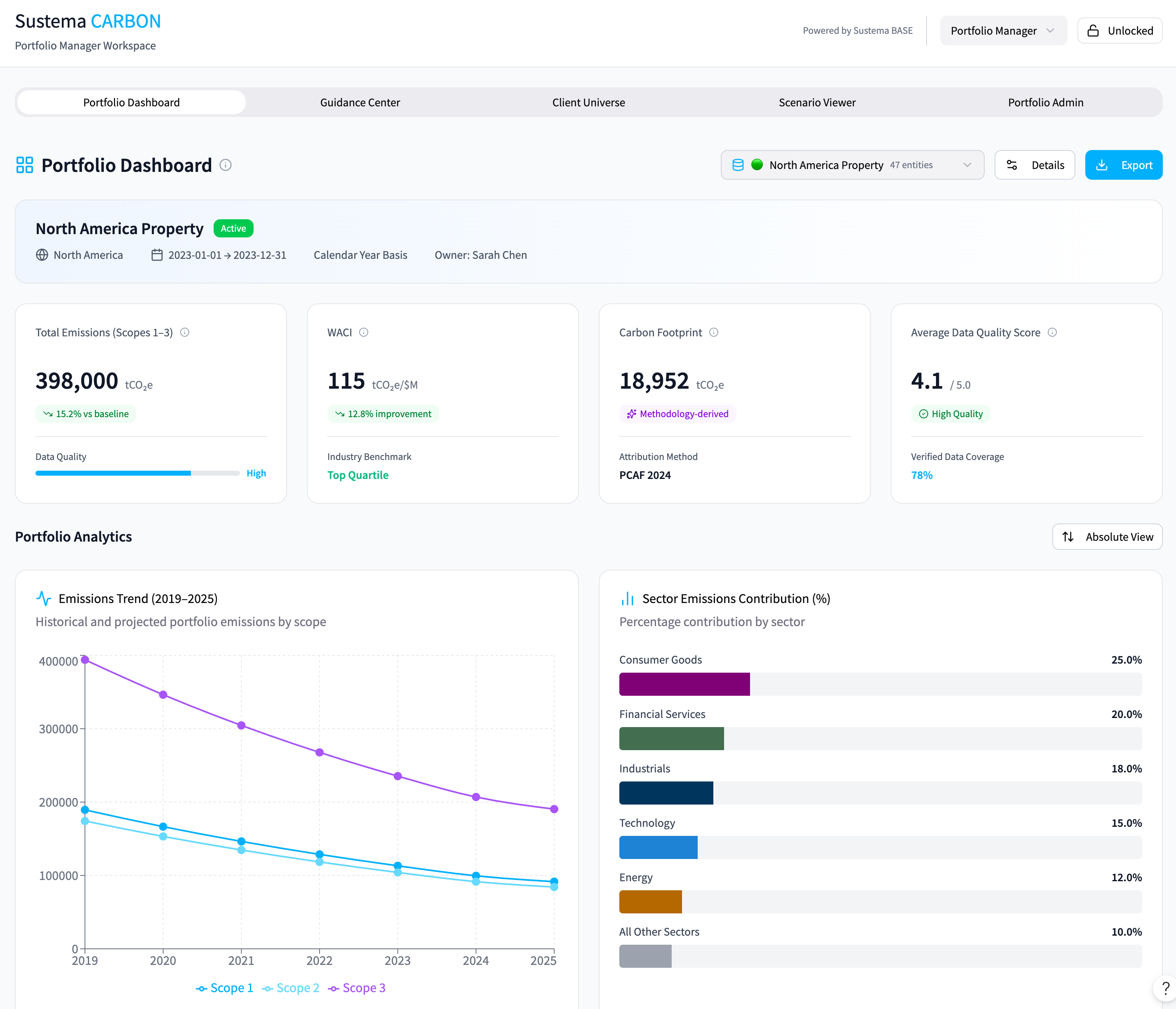Click the sparkle icon in Methodology-derived badge
Image resolution: width=1176 pixels, height=1009 pixels.
point(631,414)
